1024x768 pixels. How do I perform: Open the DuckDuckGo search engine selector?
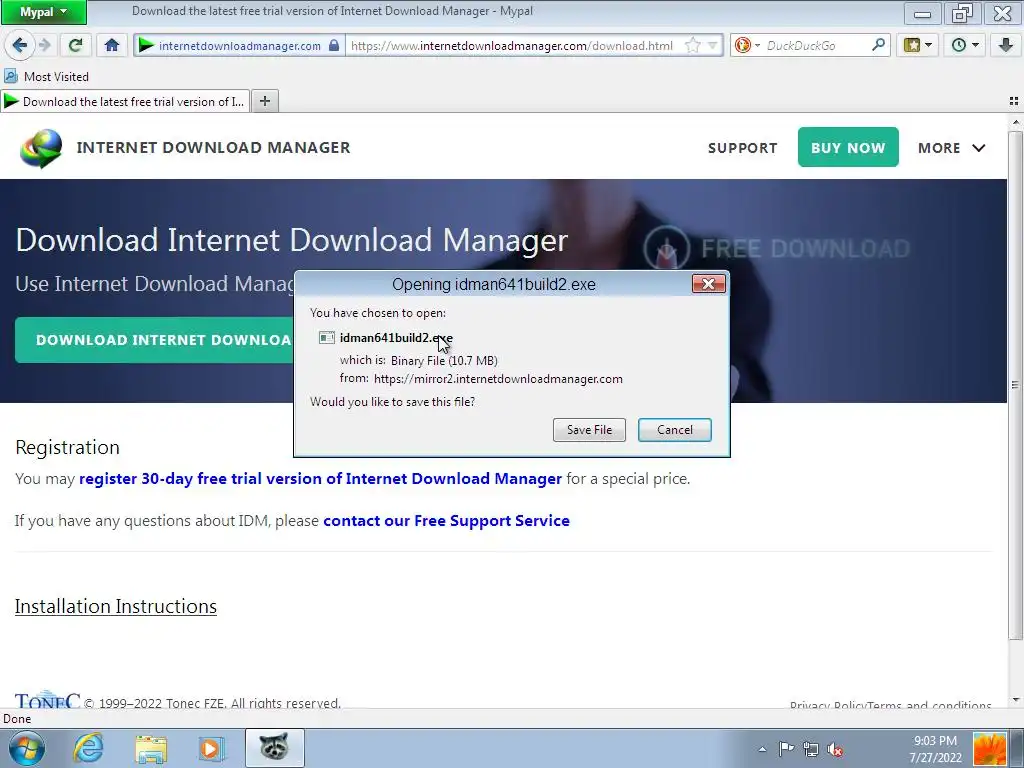tap(747, 45)
